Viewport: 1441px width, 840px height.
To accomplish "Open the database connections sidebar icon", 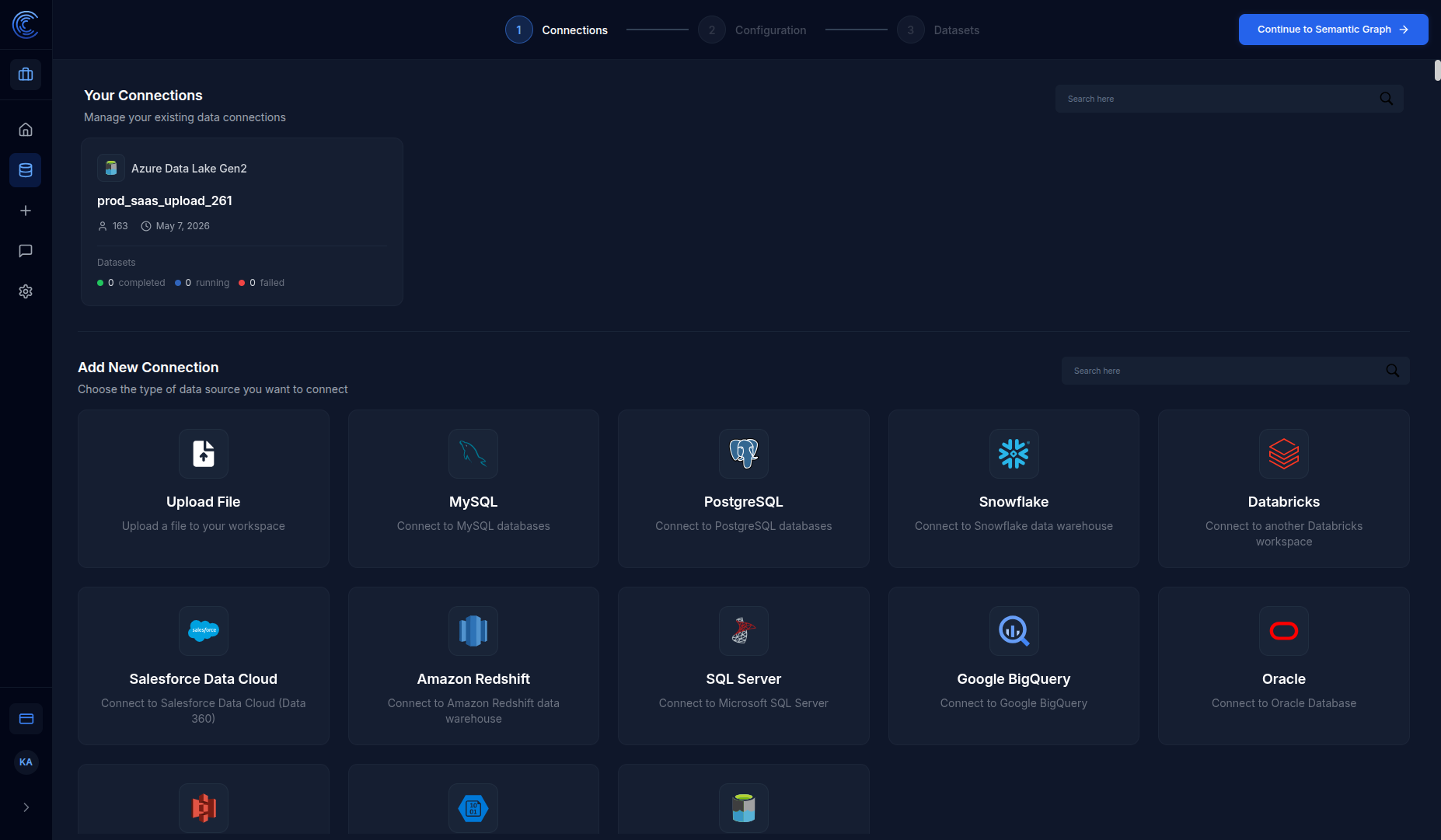I will 26,170.
